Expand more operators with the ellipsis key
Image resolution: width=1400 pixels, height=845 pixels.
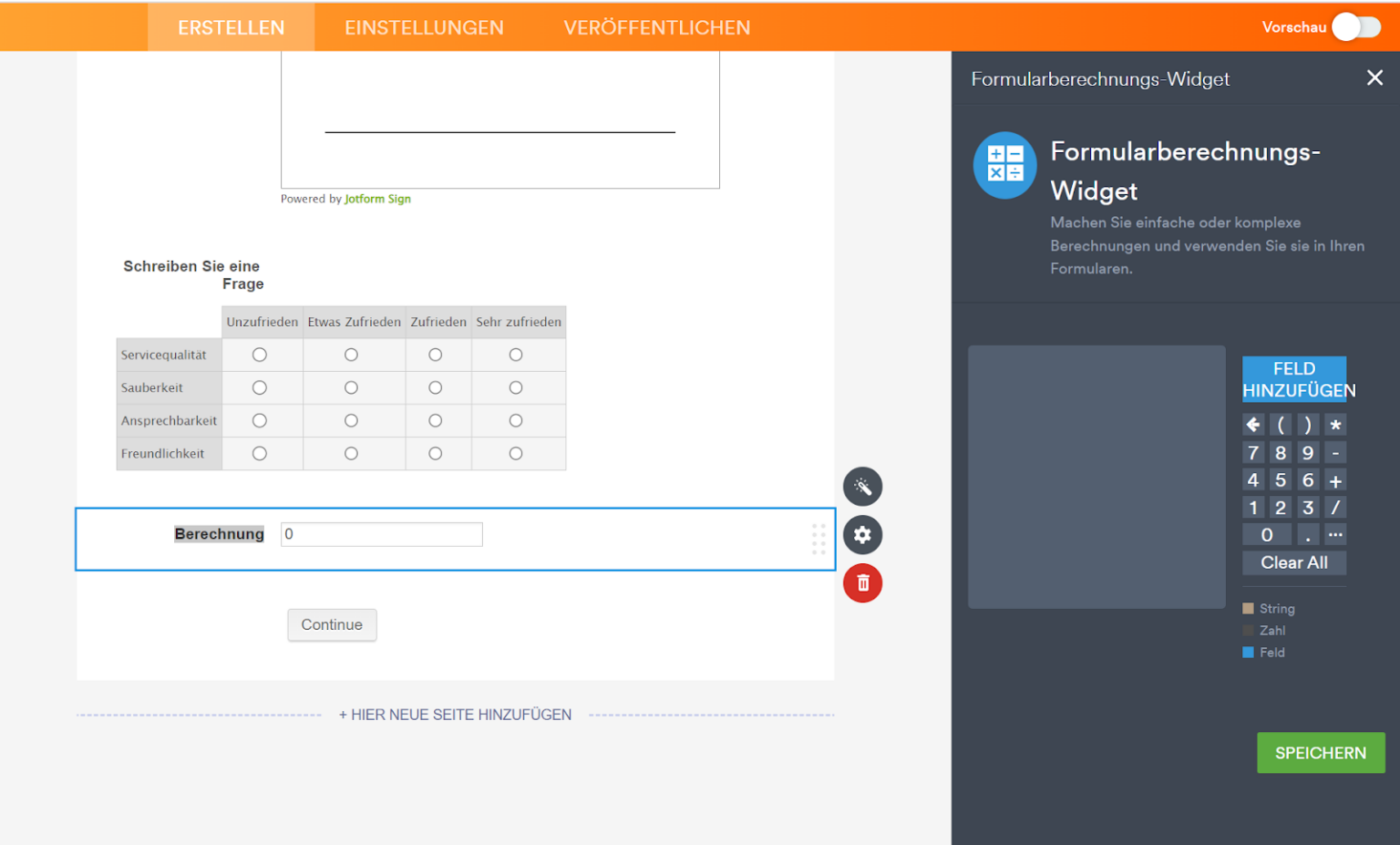(x=1334, y=534)
